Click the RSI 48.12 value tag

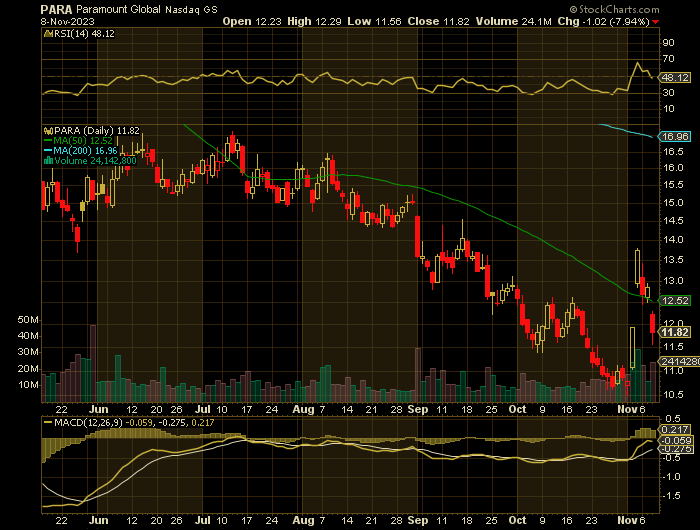(675, 78)
